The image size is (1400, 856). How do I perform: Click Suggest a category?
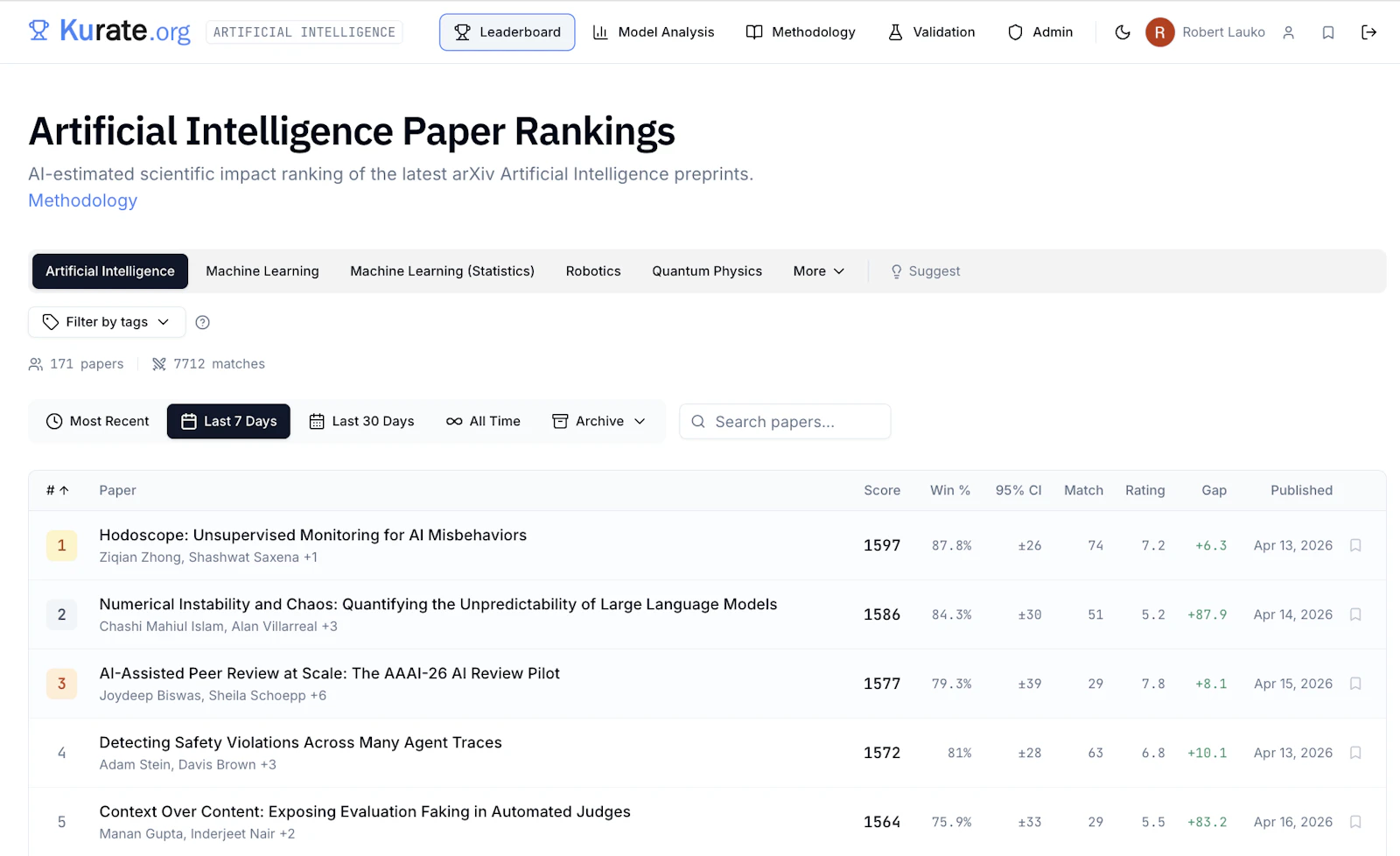coord(925,271)
